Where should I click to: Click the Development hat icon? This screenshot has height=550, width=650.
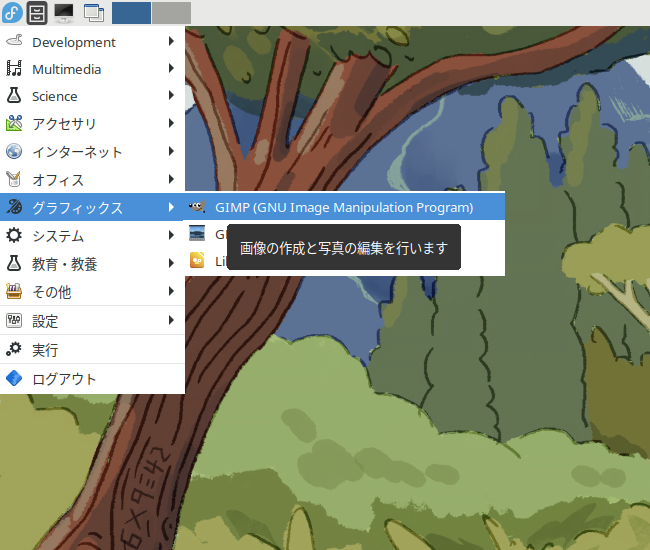pos(14,41)
